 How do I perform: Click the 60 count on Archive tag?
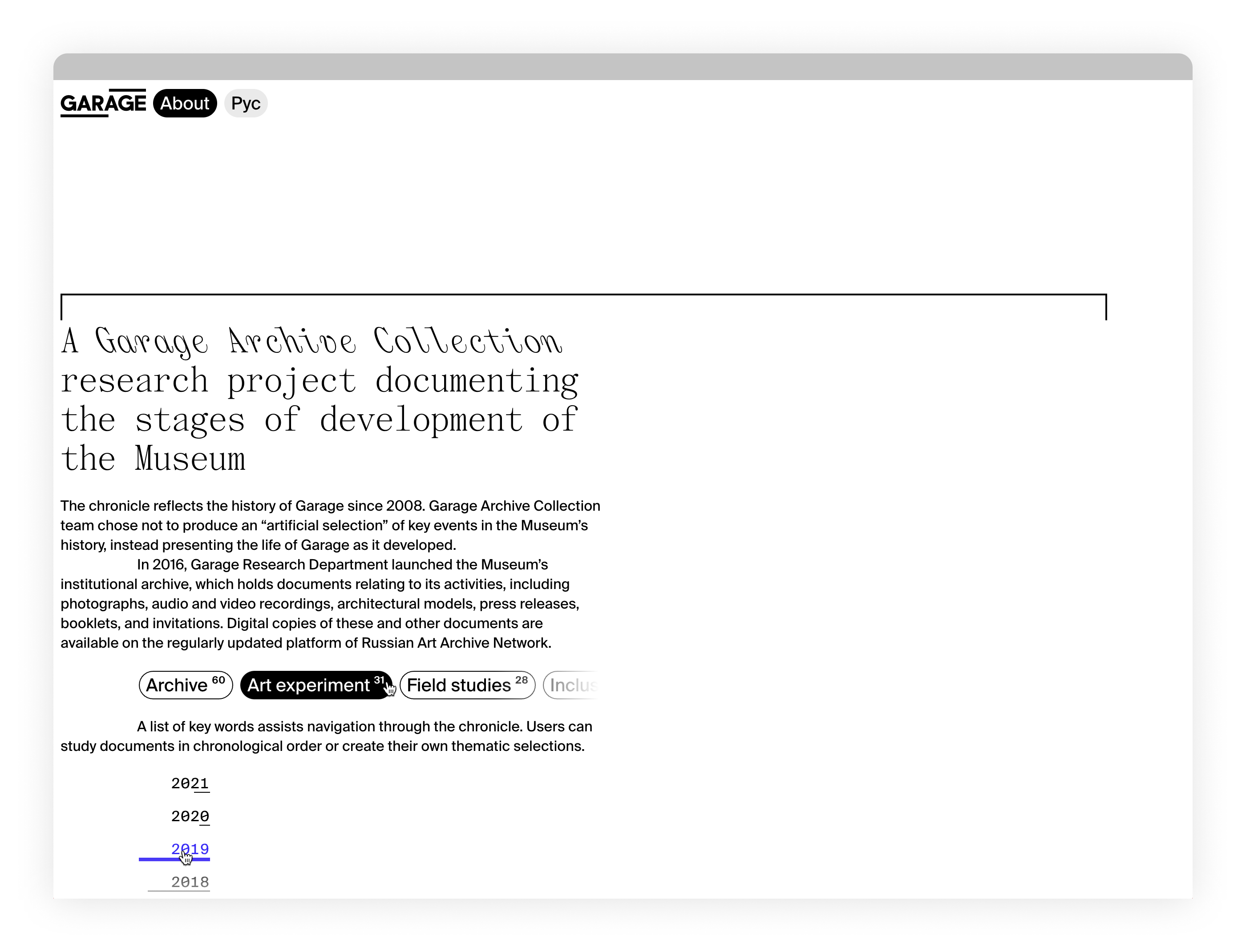point(218,680)
